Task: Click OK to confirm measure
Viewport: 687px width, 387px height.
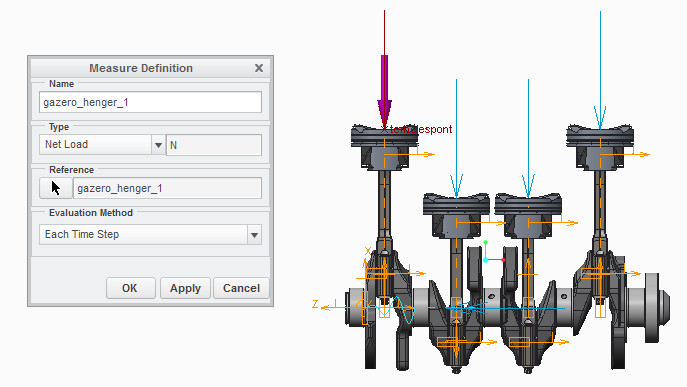Action: [x=130, y=288]
